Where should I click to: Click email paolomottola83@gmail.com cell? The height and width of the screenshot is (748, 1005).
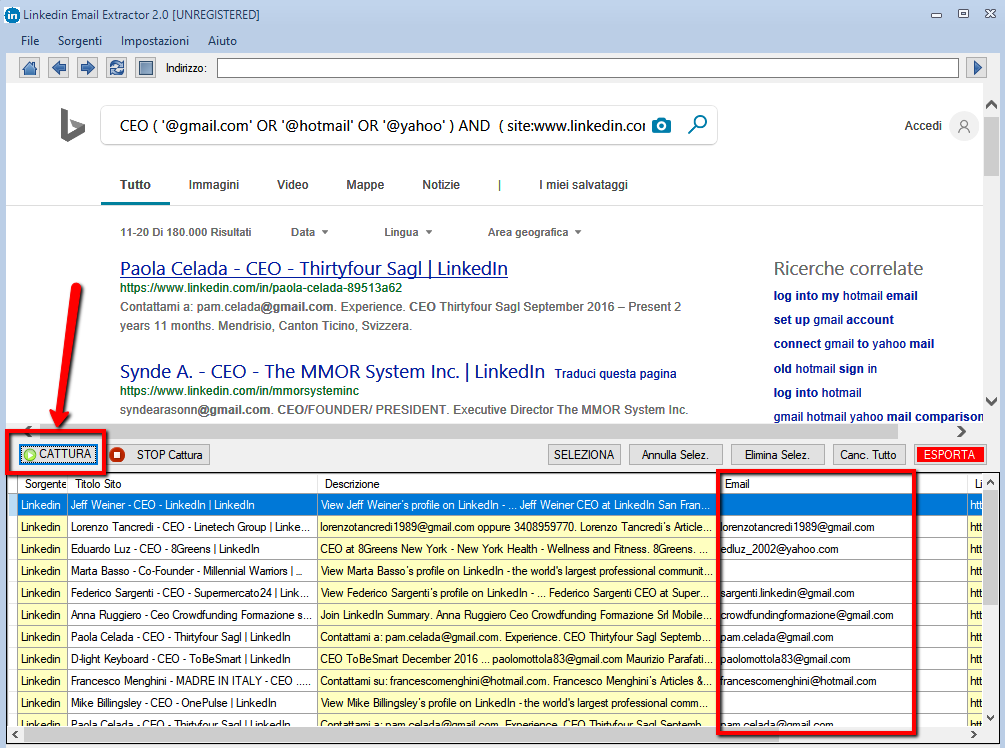tap(843, 659)
